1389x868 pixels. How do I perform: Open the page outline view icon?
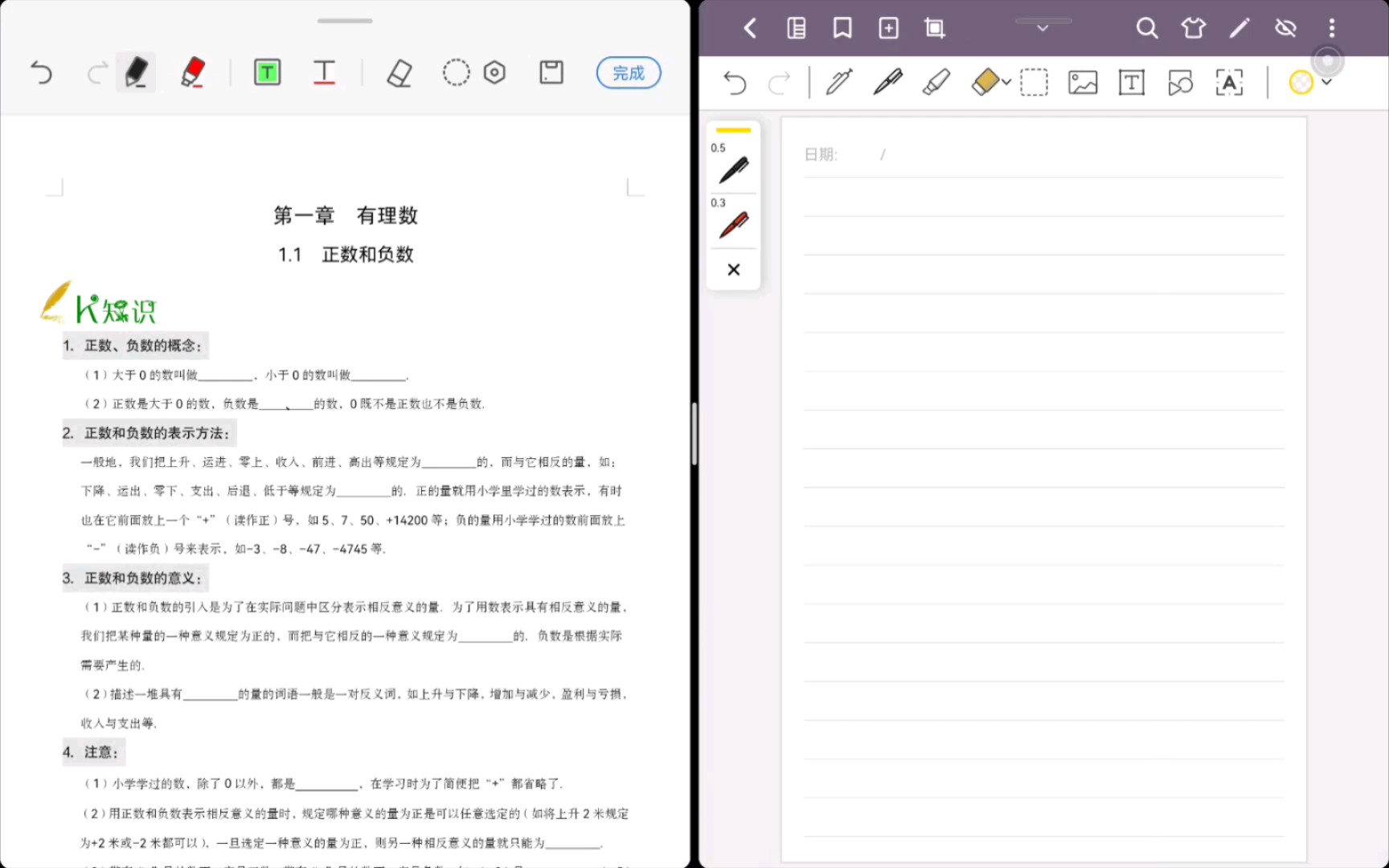796,27
